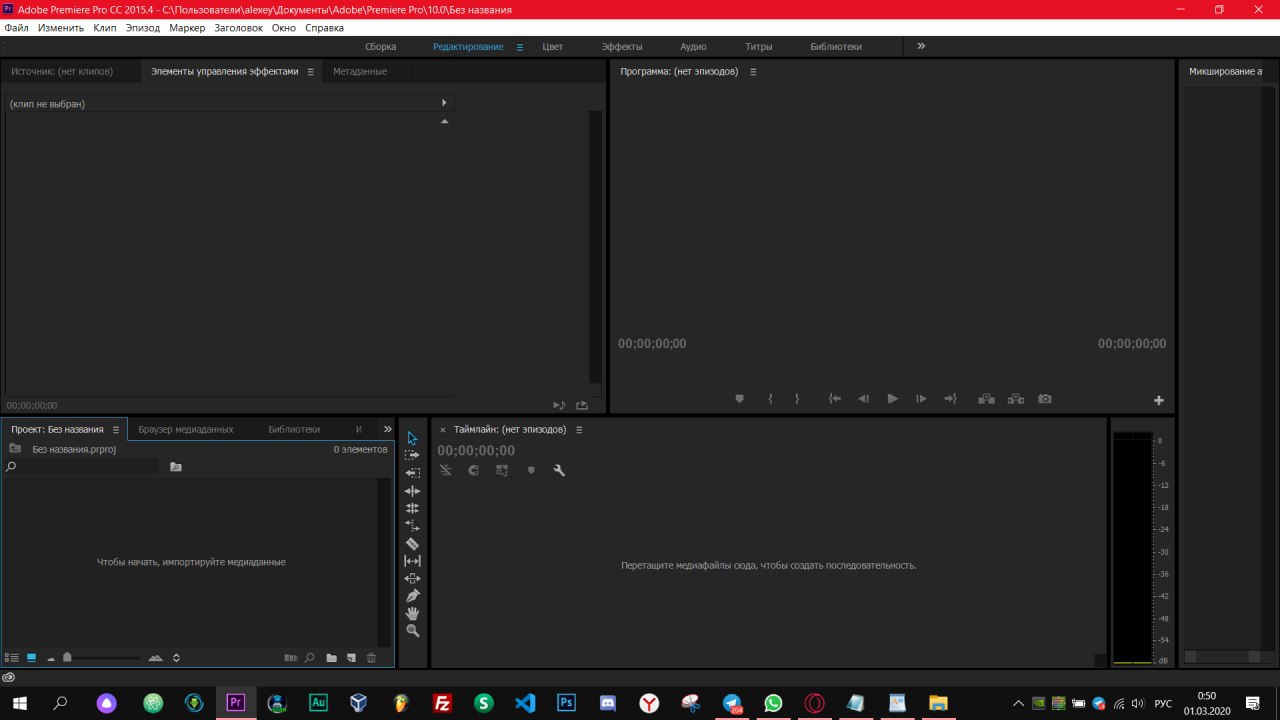Click the Extract button in Program monitor
This screenshot has height=720, width=1280.
[1016, 399]
